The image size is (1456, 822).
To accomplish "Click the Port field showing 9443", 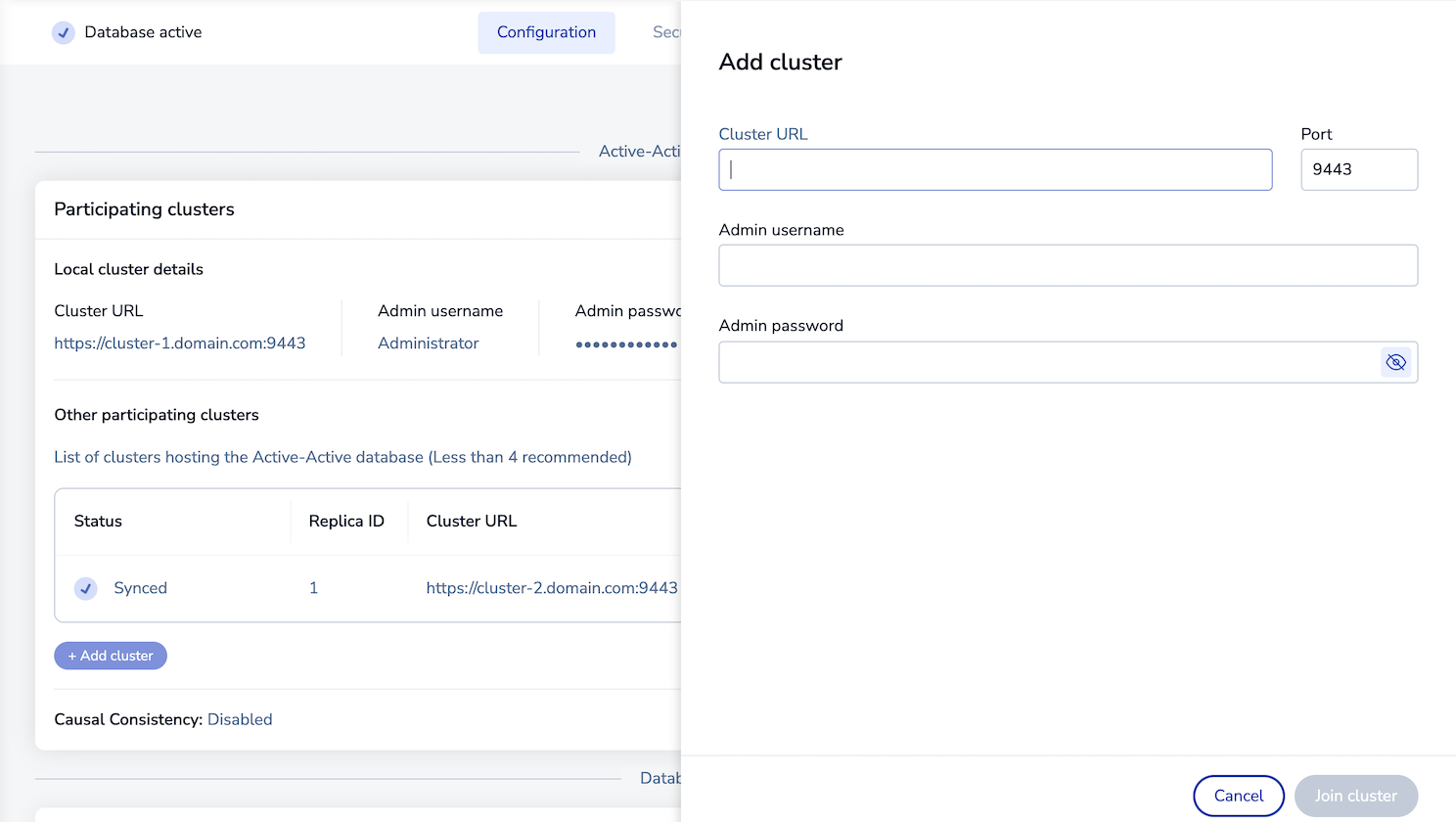I will [1358, 169].
